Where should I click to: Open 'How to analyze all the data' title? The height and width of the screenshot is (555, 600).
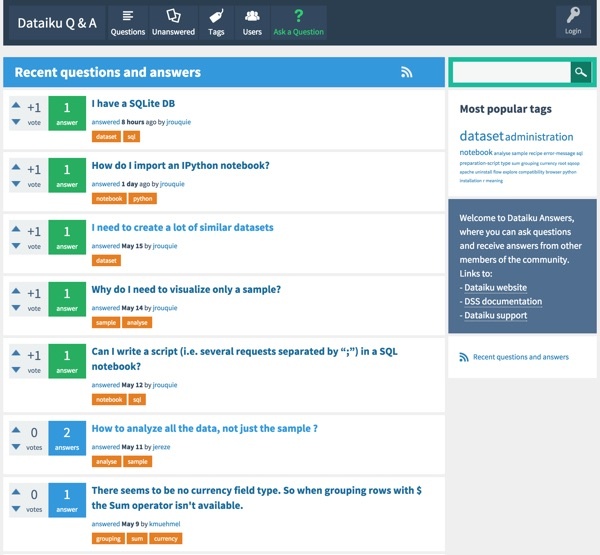pyautogui.click(x=204, y=428)
